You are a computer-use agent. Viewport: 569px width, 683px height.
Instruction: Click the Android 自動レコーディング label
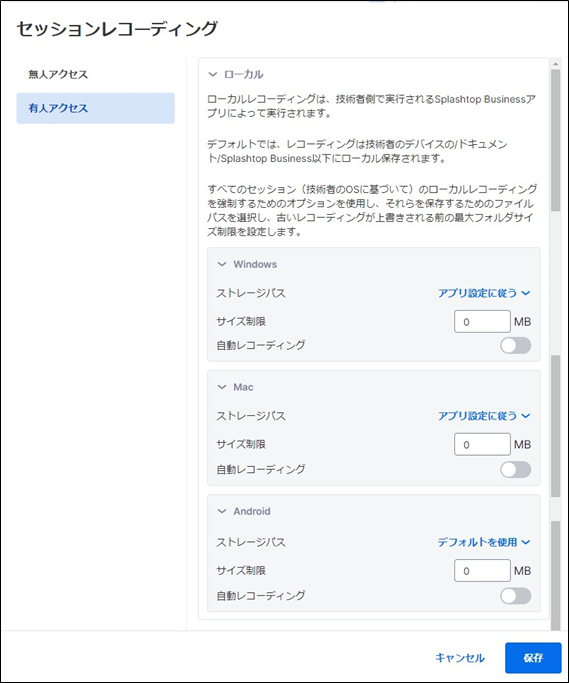pos(261,596)
